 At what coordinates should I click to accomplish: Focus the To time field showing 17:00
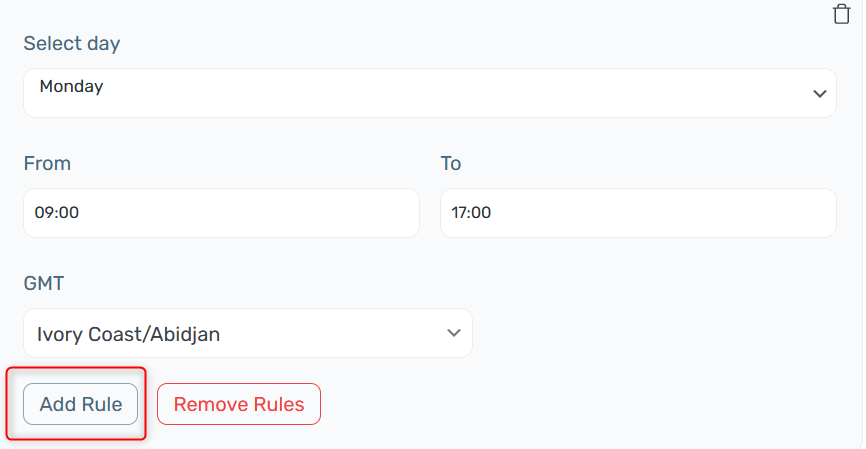[x=638, y=213]
